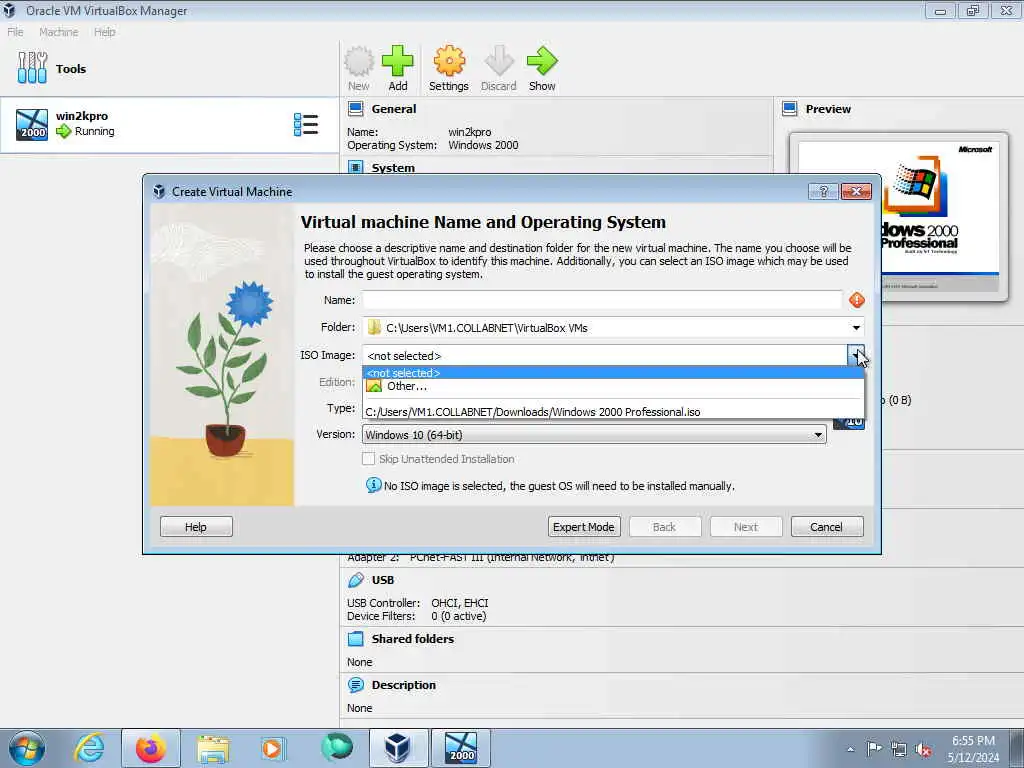1024x768 pixels.
Task: Switch to Expert Mode
Action: [x=584, y=527]
